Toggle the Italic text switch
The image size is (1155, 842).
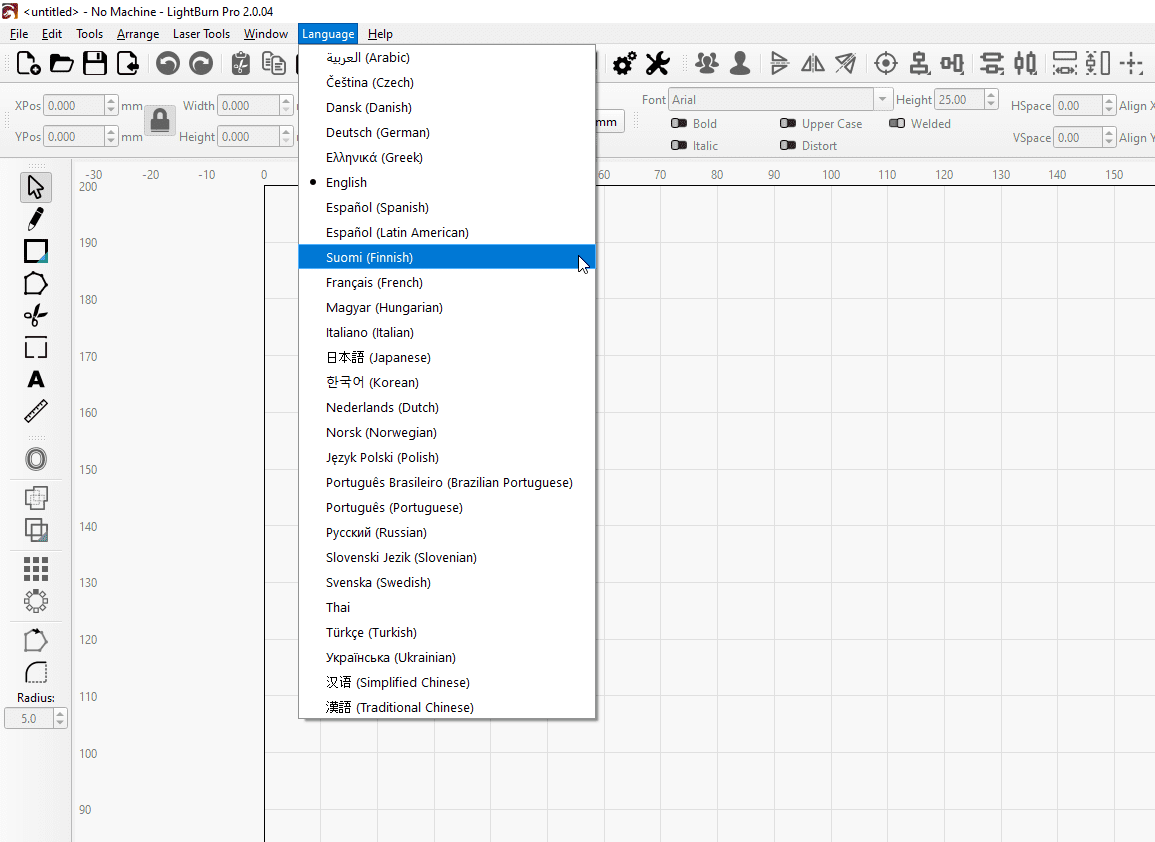tap(678, 146)
